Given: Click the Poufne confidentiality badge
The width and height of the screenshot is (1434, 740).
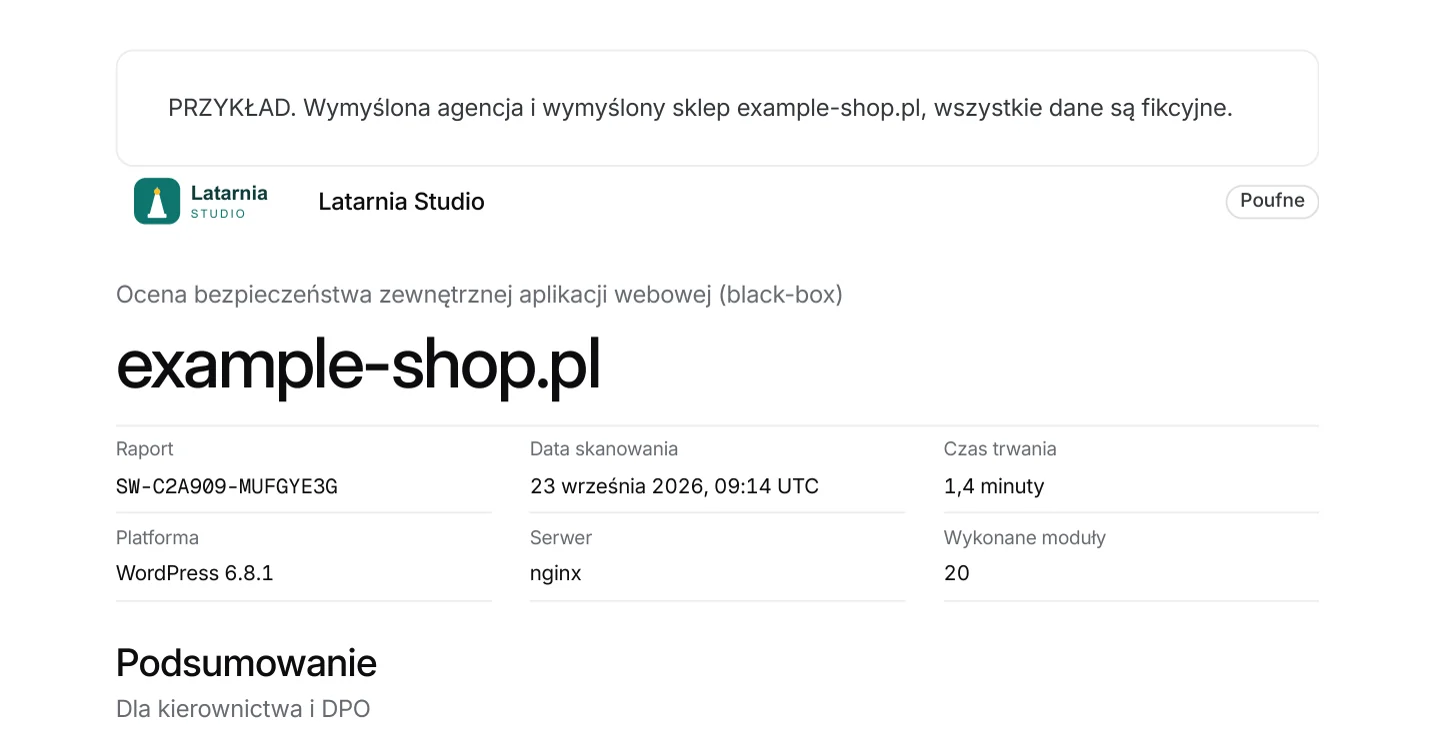Looking at the screenshot, I should tap(1272, 201).
